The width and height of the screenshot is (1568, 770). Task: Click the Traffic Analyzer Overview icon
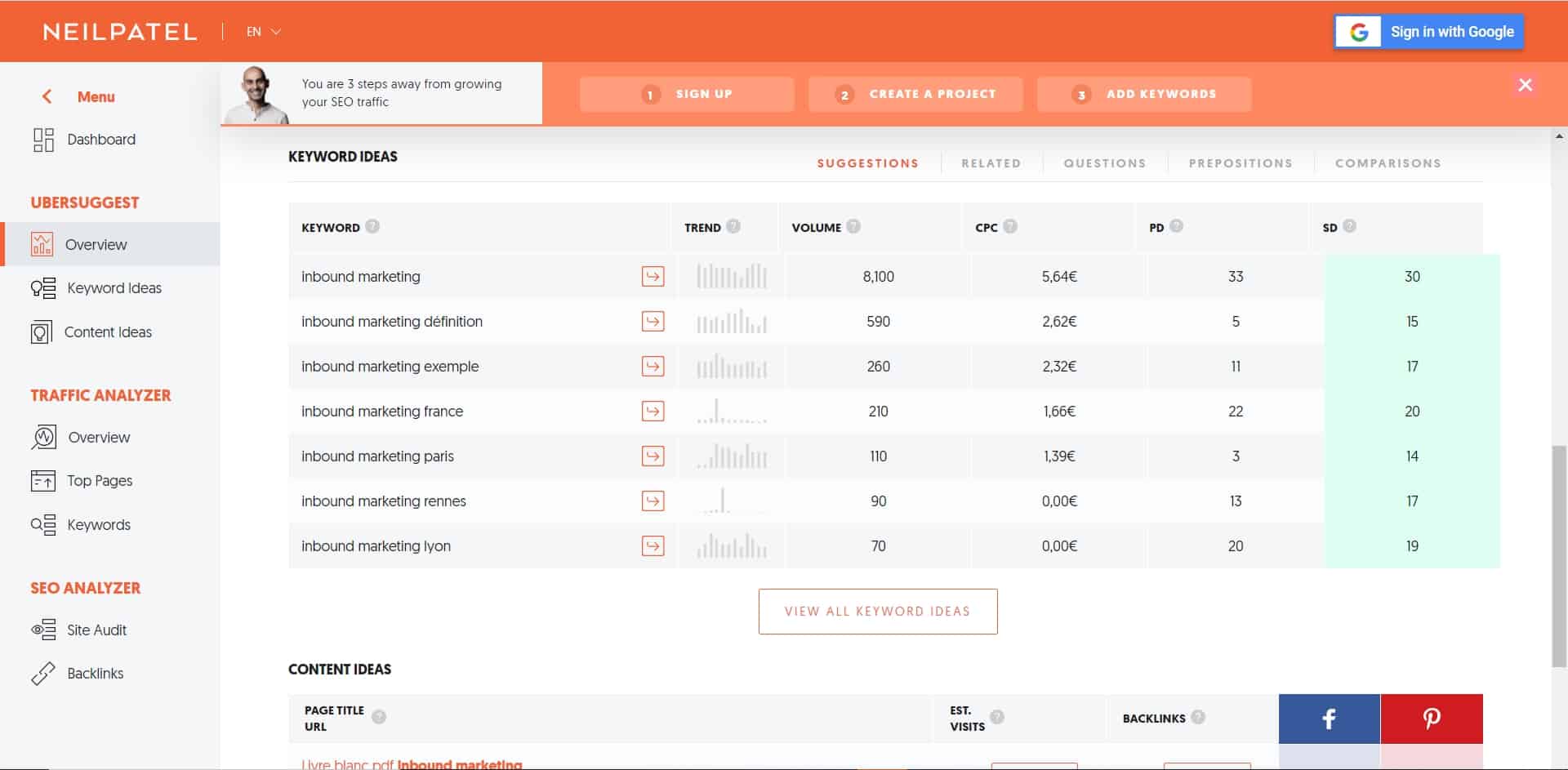[x=44, y=437]
